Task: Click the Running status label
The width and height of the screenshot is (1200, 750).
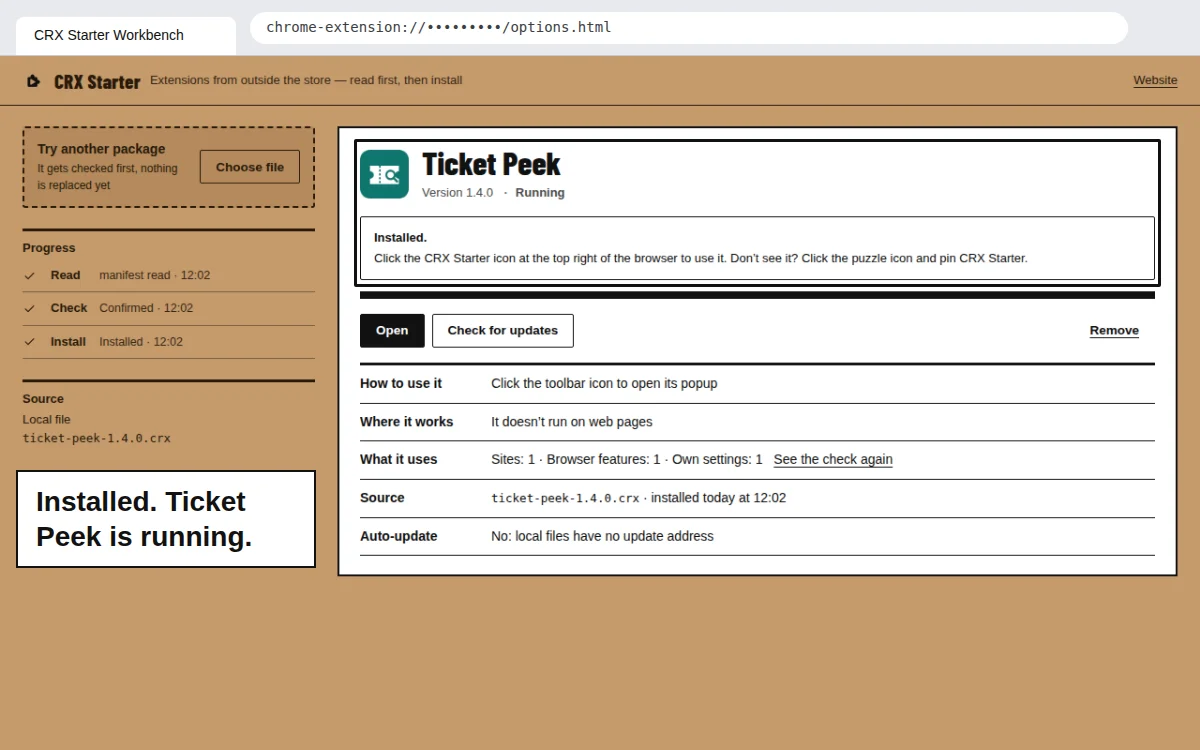Action: point(540,193)
